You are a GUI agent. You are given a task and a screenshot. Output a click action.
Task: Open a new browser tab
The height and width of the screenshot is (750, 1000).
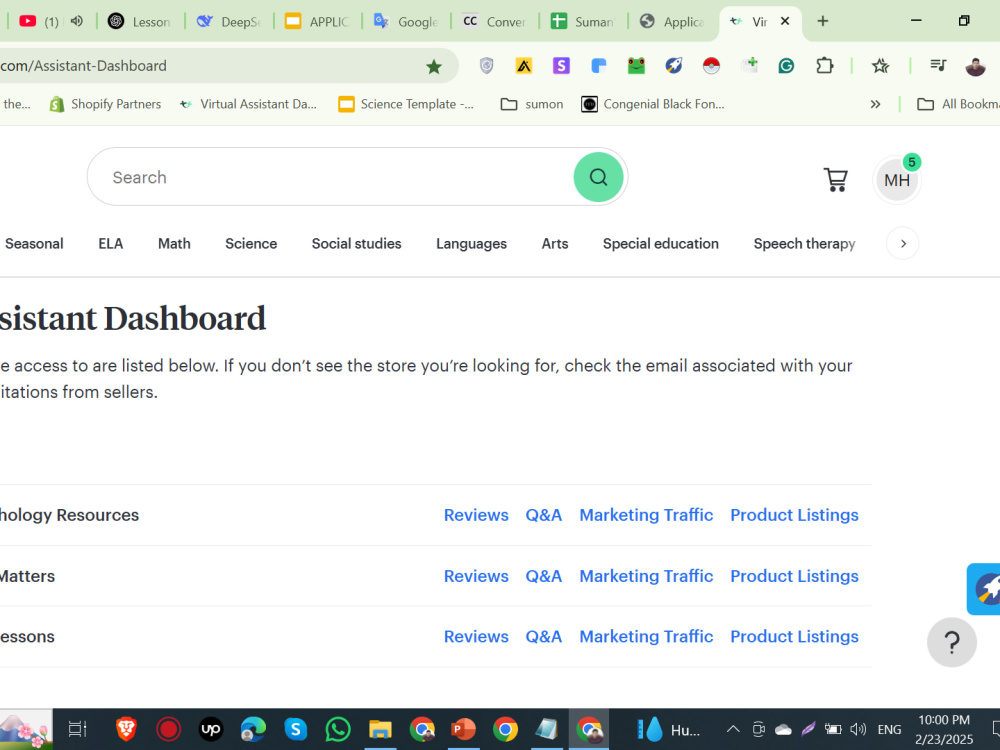coord(823,21)
